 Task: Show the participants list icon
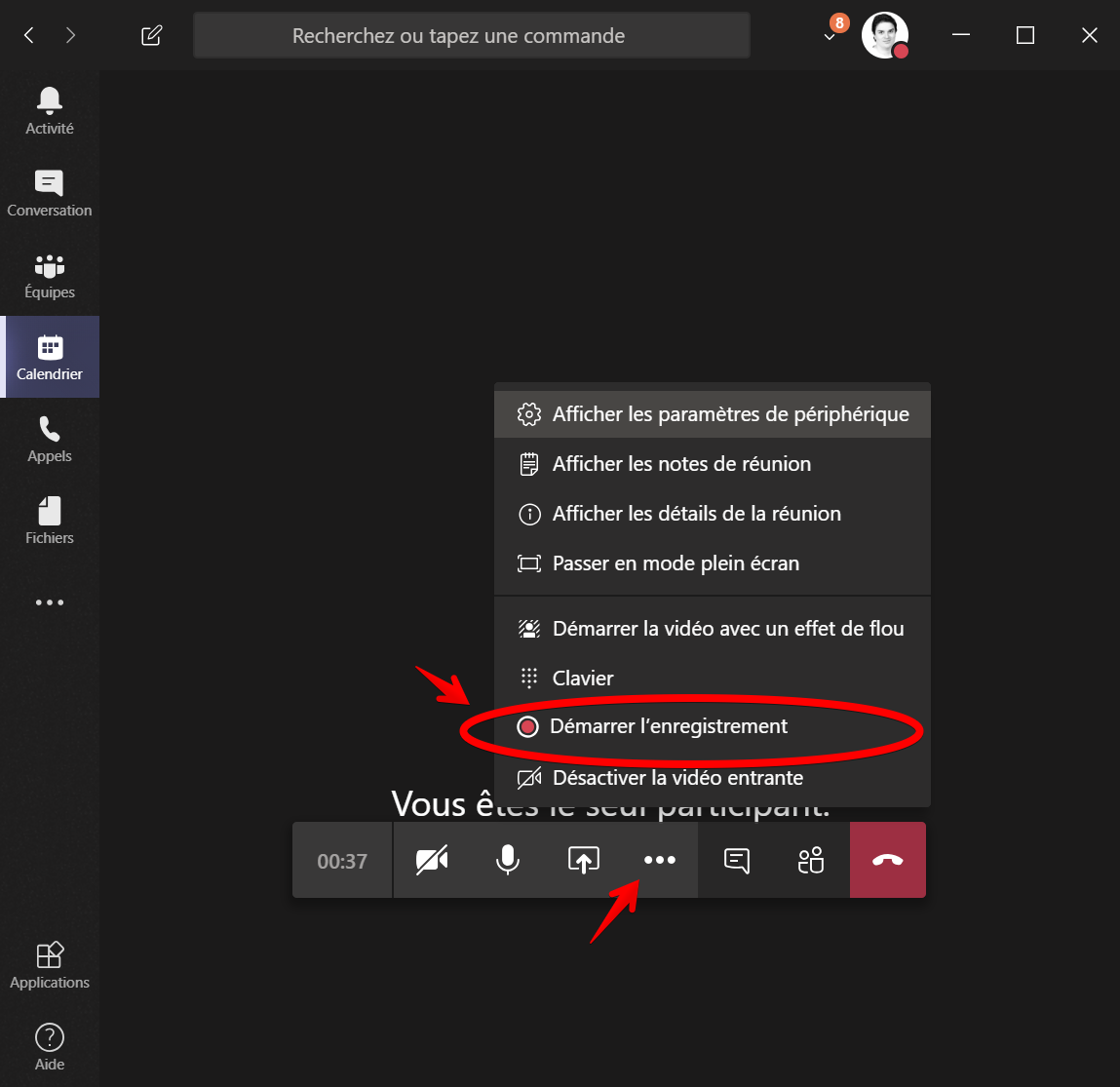coord(812,860)
